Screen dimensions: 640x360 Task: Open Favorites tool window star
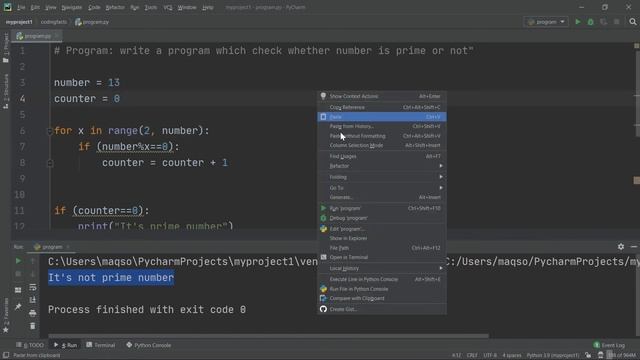6,315
